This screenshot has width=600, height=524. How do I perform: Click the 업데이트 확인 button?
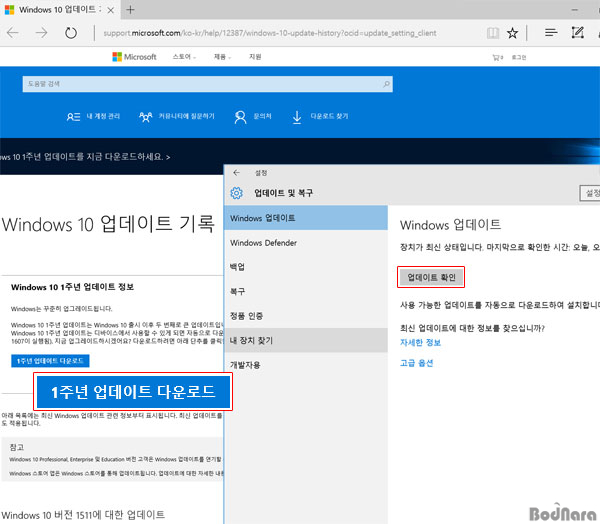click(x=431, y=276)
